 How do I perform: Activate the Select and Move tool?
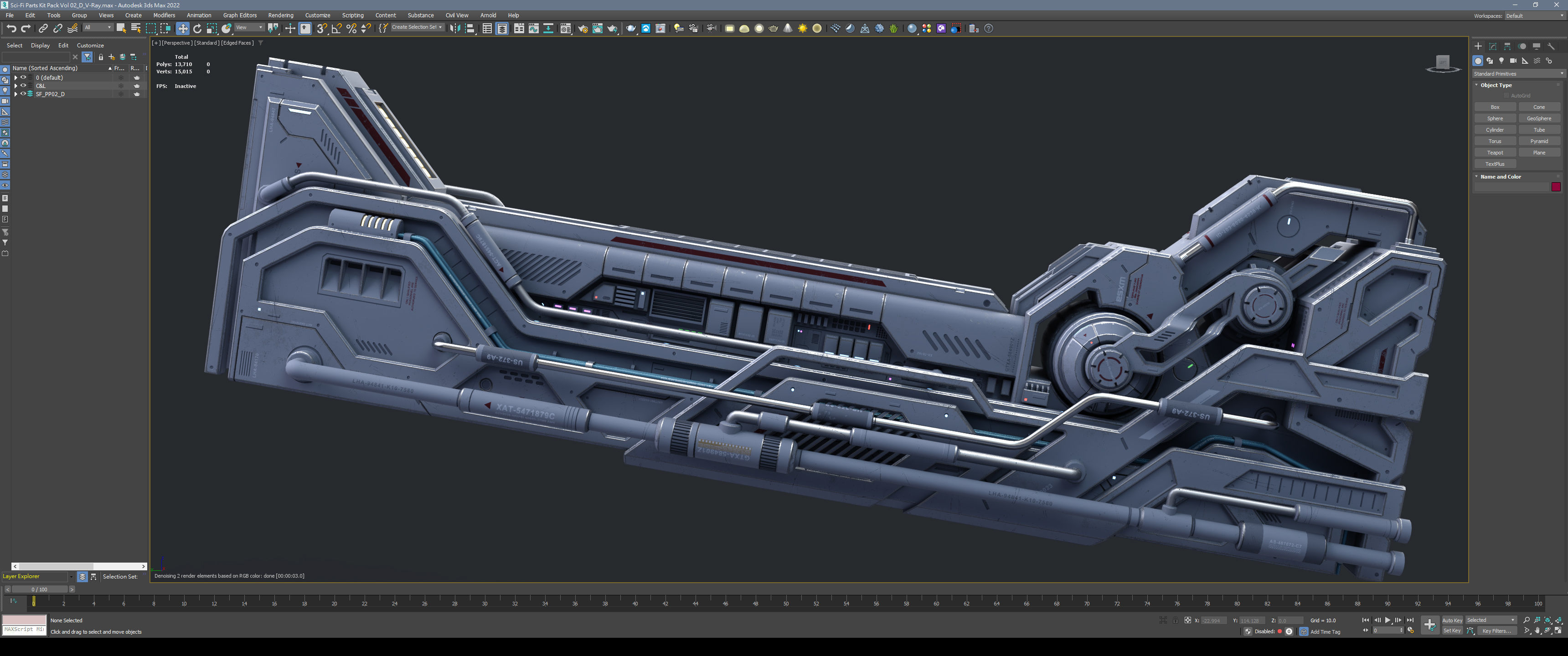click(x=183, y=29)
